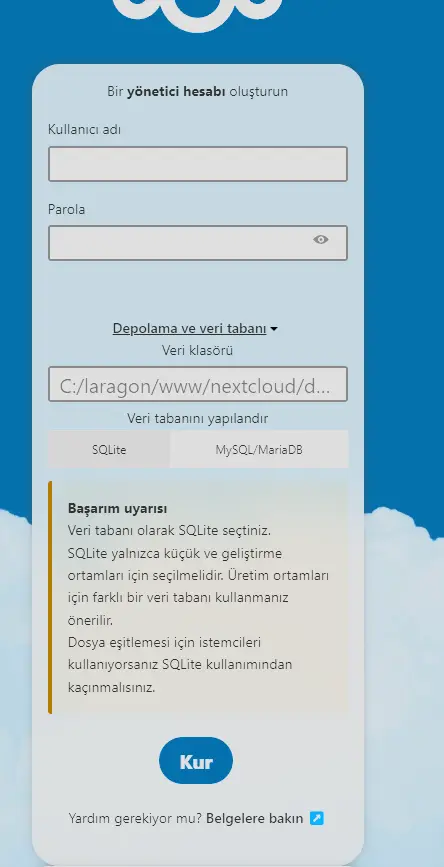444x867 pixels.
Task: Open Belgelere bakın documentation link
Action: (x=254, y=818)
